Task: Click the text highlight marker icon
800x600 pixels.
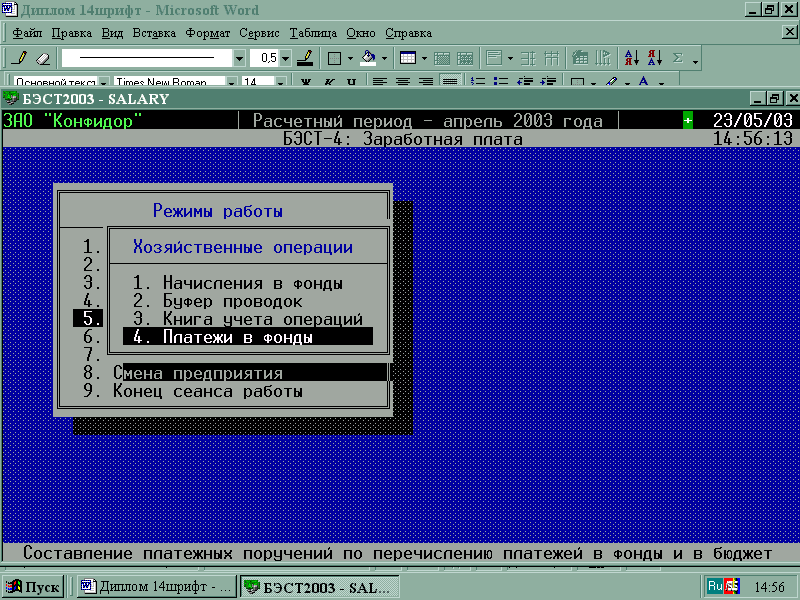Action: [611, 82]
